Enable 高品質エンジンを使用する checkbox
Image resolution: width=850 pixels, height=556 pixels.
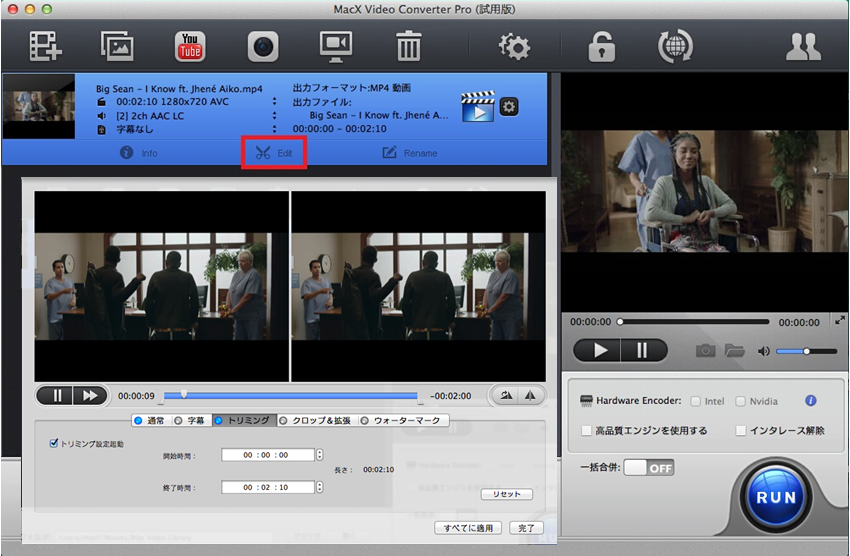586,430
